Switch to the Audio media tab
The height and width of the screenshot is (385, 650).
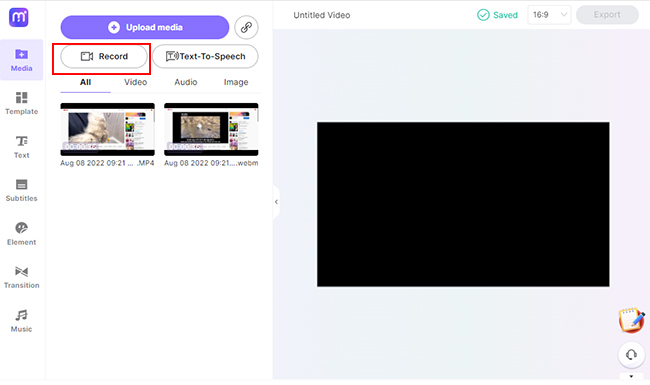click(186, 82)
